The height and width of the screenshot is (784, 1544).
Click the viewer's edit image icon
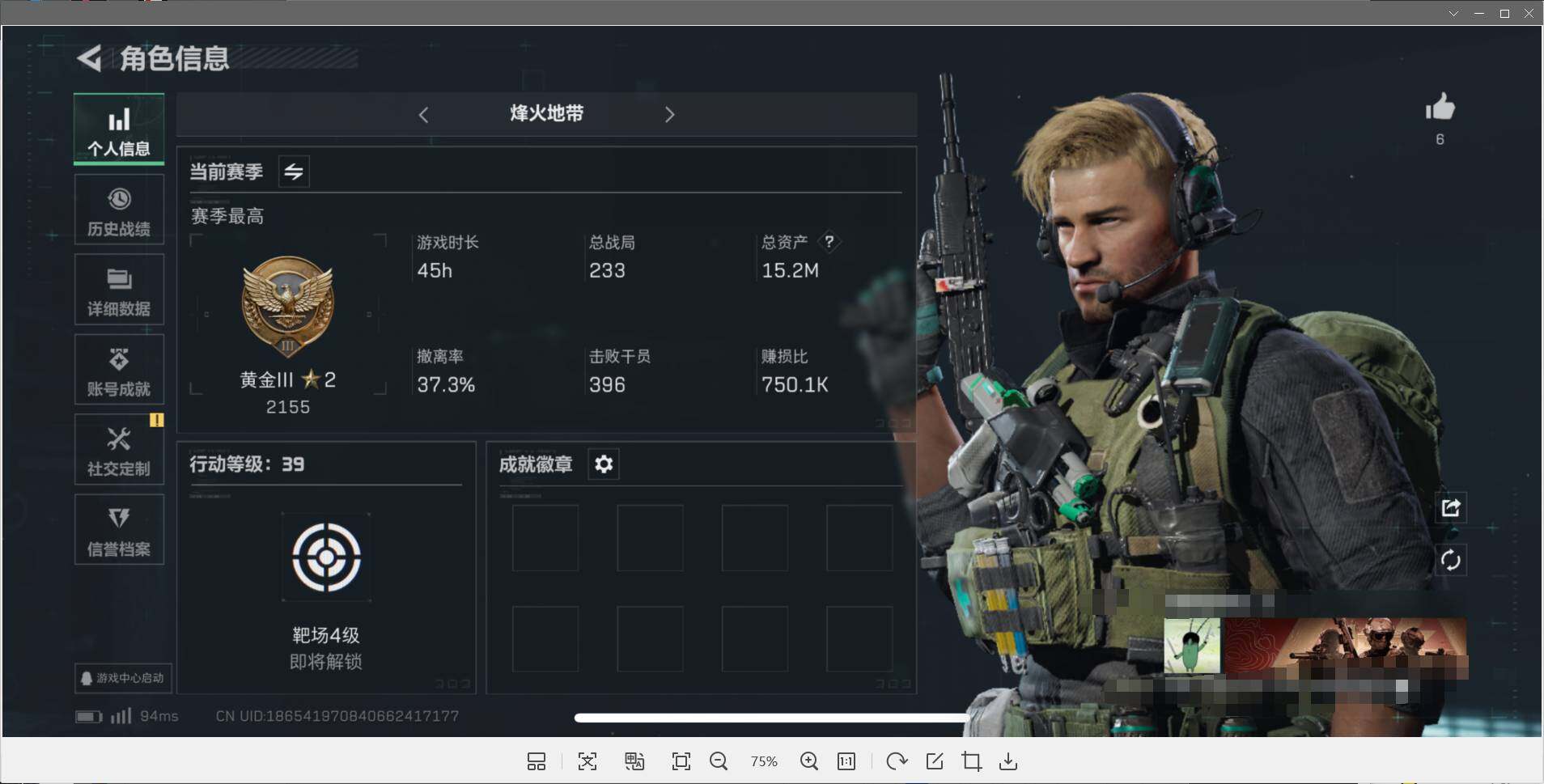[935, 761]
